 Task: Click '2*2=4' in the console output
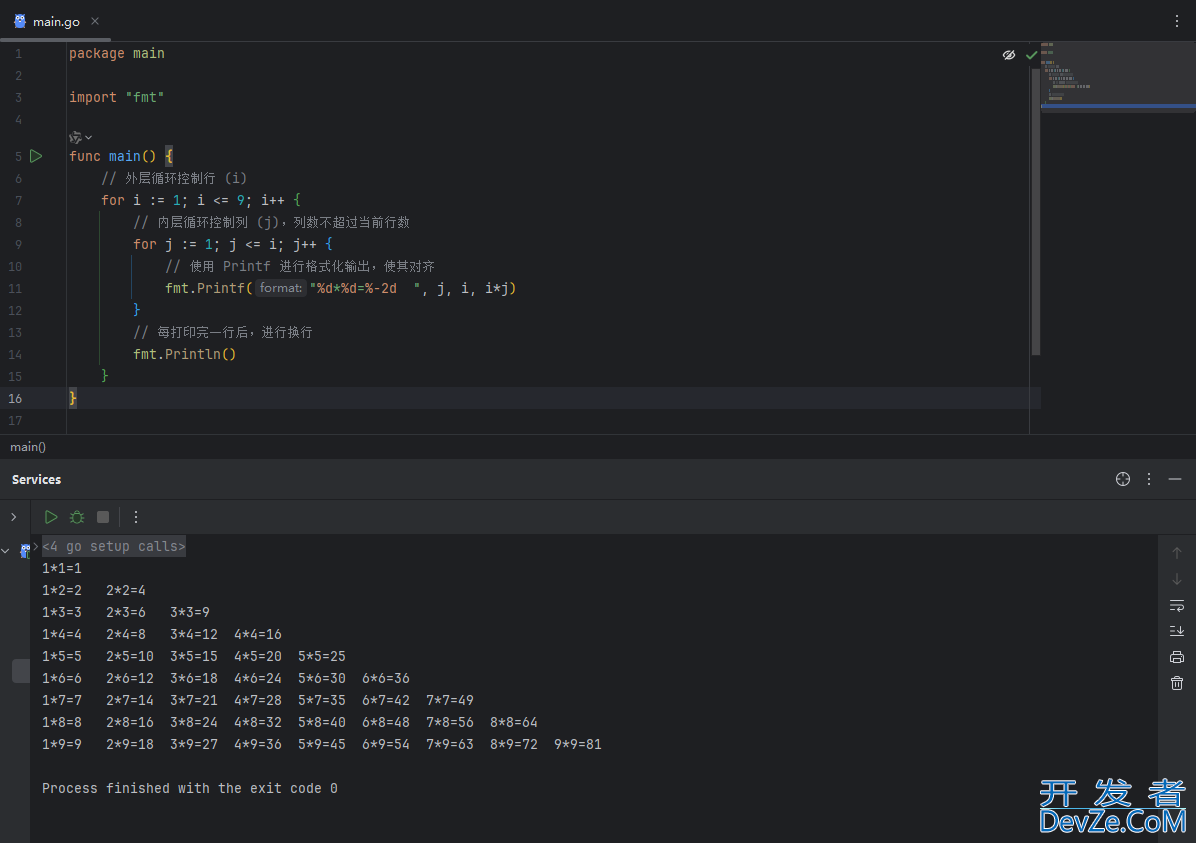[126, 590]
